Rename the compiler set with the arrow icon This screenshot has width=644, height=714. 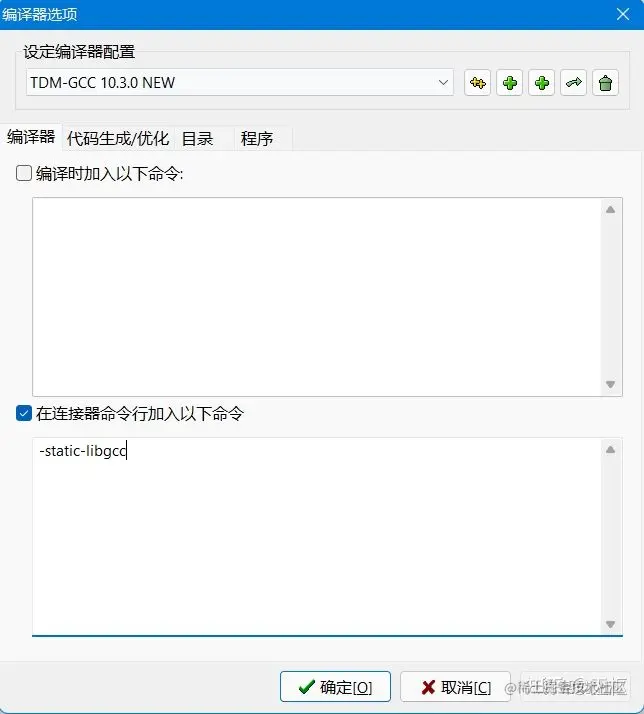point(573,83)
